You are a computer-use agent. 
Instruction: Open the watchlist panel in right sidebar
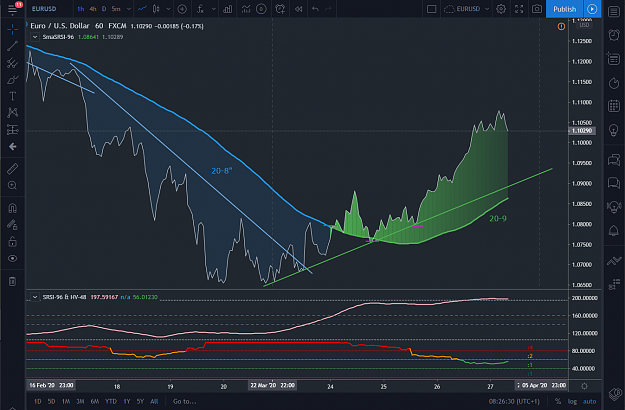[x=614, y=12]
